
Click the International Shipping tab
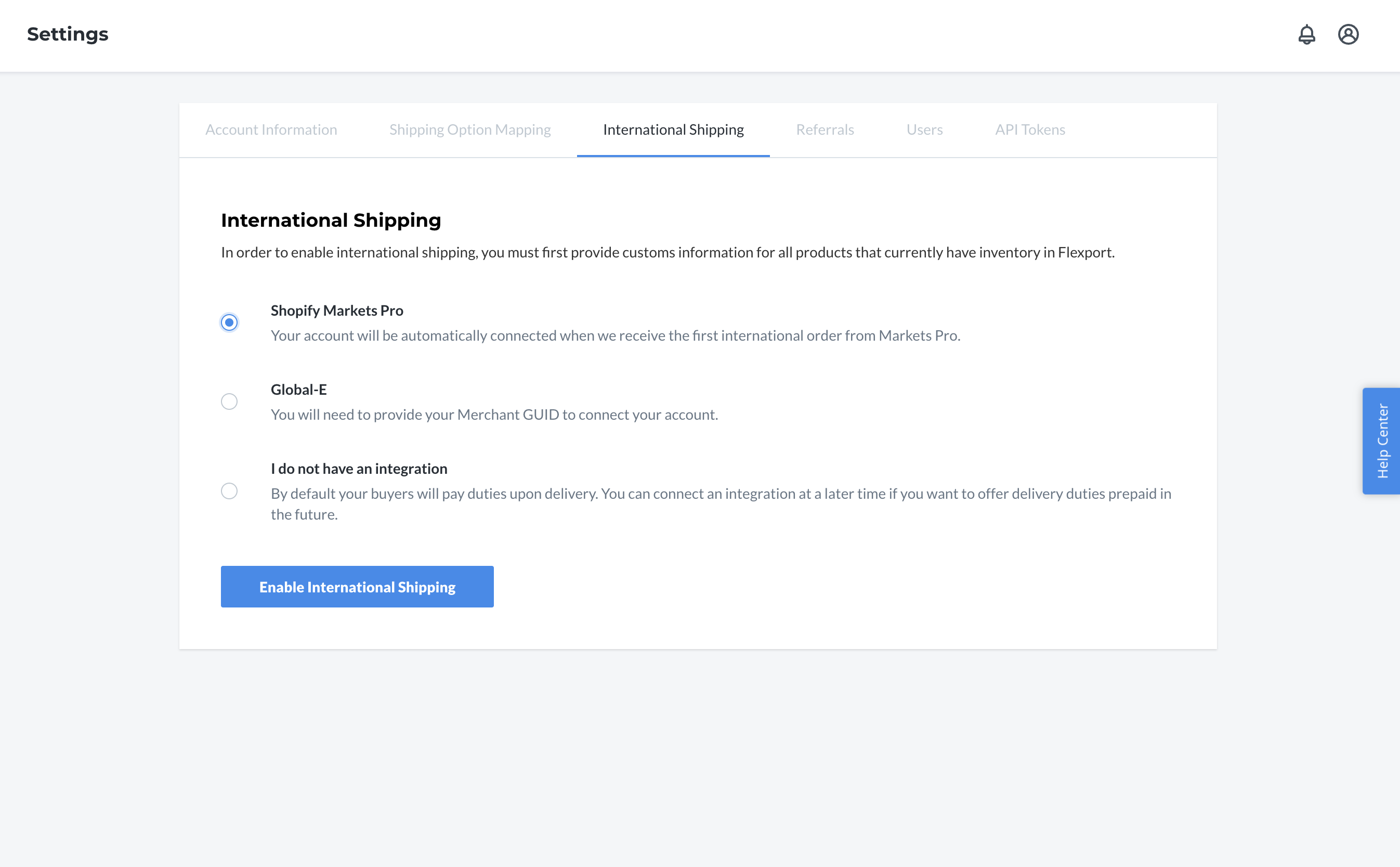673,129
